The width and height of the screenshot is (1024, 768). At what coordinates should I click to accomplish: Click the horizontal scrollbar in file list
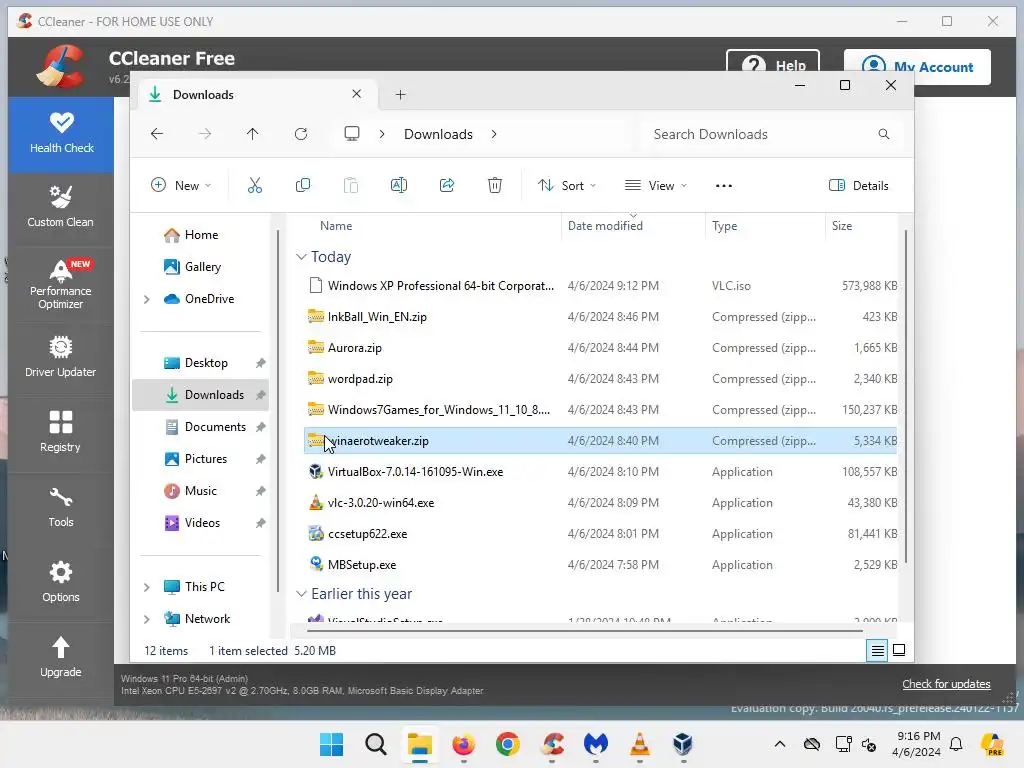coord(585,631)
